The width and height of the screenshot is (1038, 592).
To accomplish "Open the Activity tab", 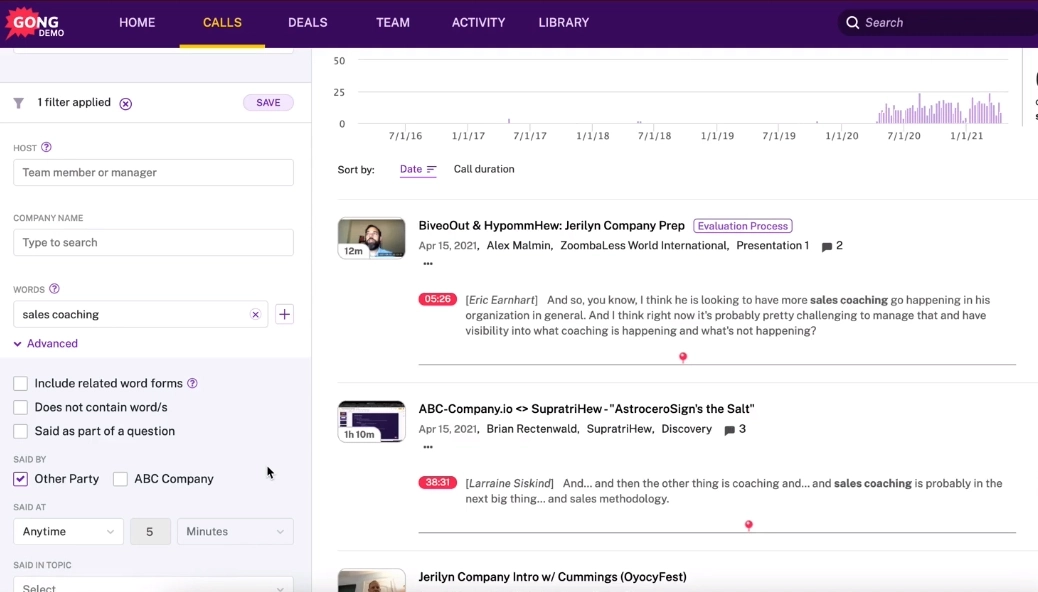I will (478, 23).
